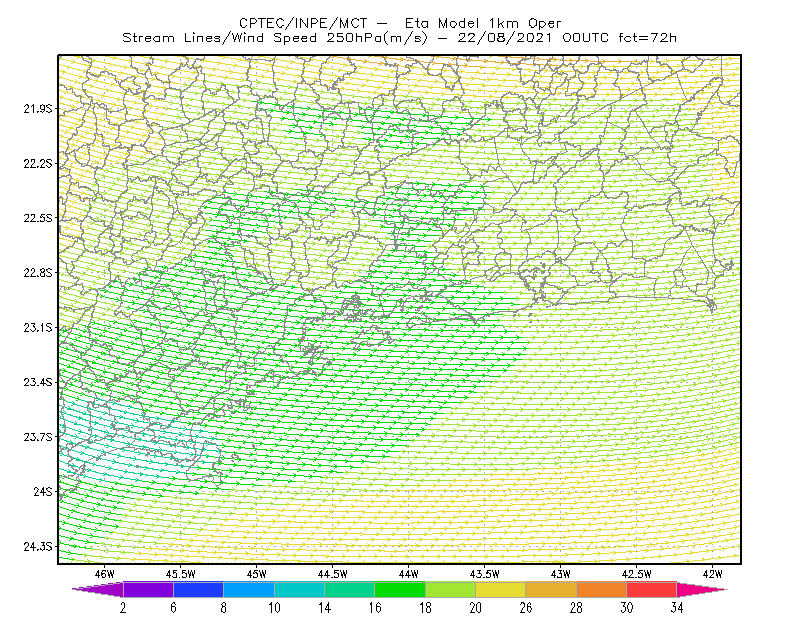Click the legend value '8'
This screenshot has width=800, height=618.
[x=223, y=608]
